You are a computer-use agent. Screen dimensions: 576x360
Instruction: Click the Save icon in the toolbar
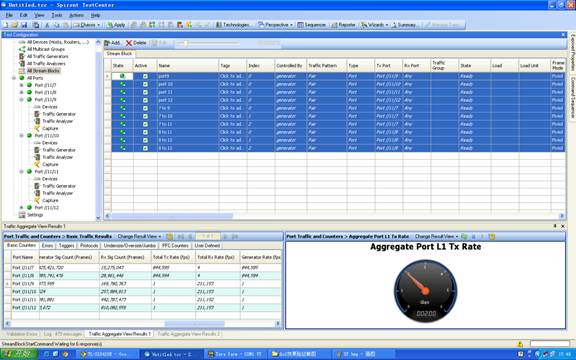(x=24, y=25)
